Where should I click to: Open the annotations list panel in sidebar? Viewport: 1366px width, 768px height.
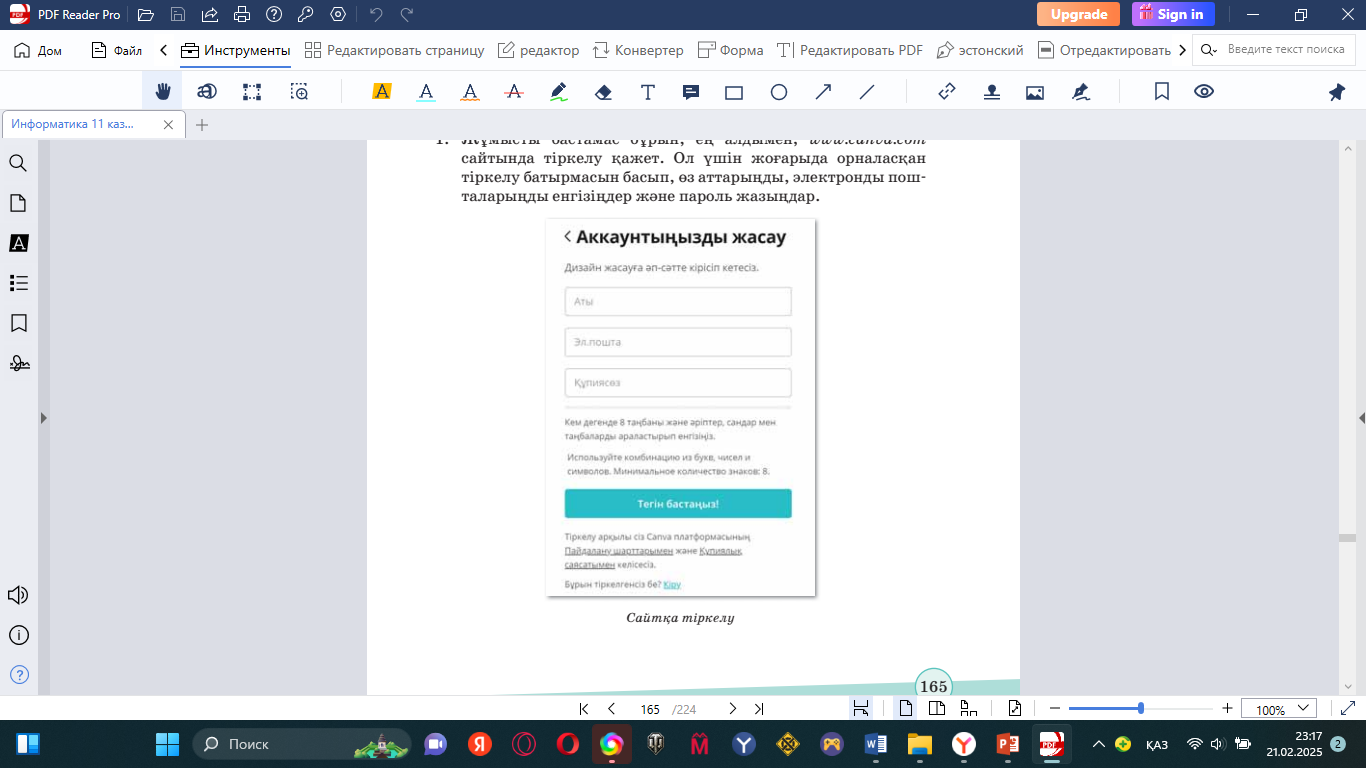point(18,243)
